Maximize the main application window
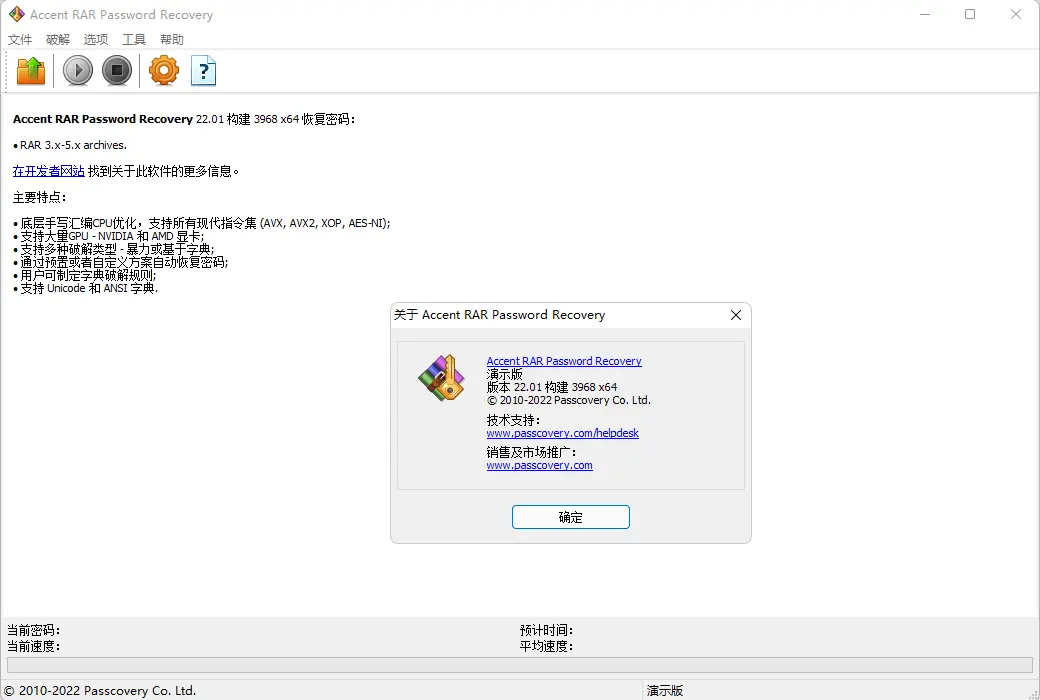1040x700 pixels. [x=970, y=14]
